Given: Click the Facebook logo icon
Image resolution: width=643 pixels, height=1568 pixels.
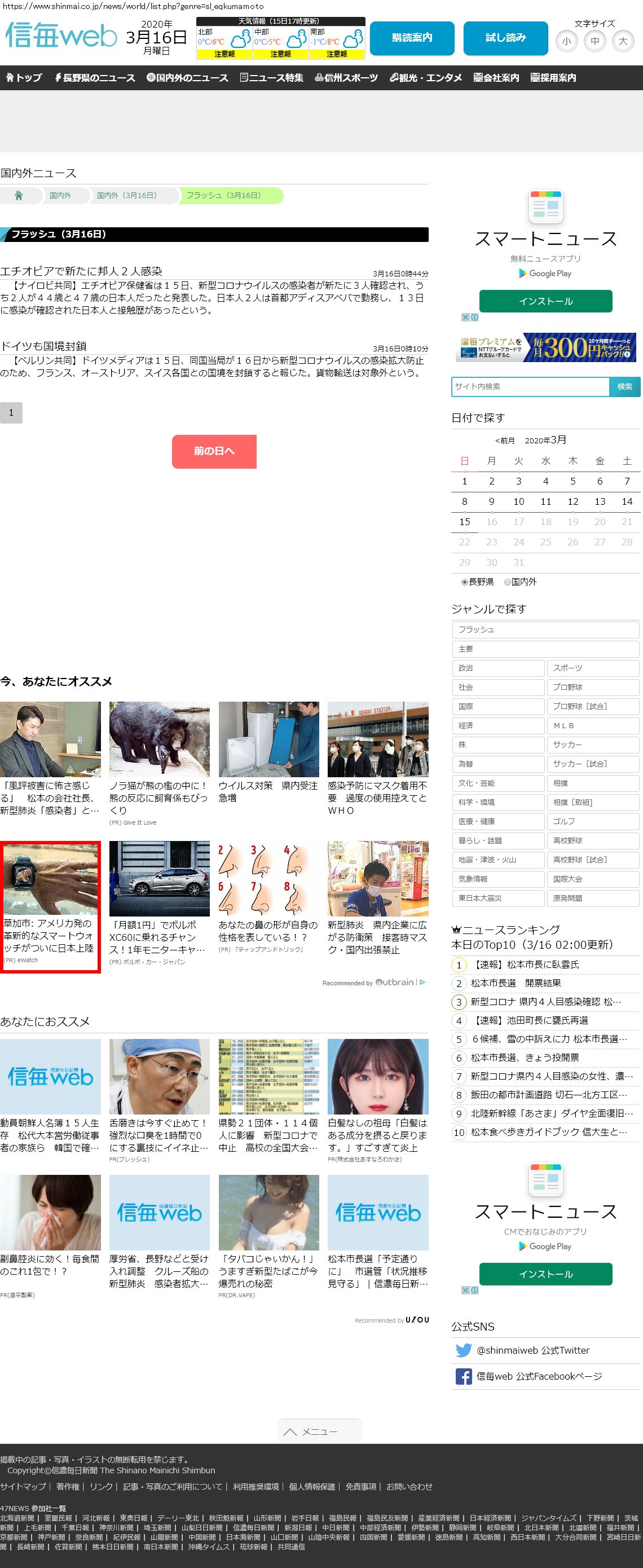Looking at the screenshot, I should pos(464,1376).
